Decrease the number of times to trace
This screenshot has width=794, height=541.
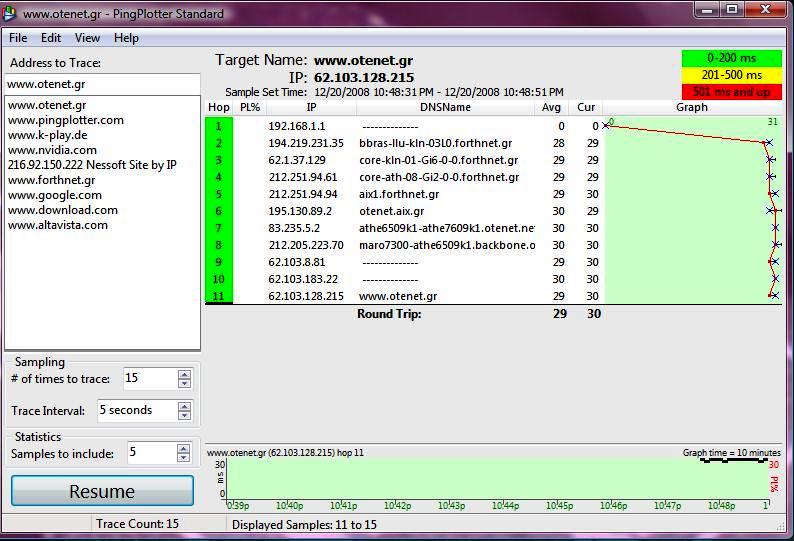coord(184,383)
